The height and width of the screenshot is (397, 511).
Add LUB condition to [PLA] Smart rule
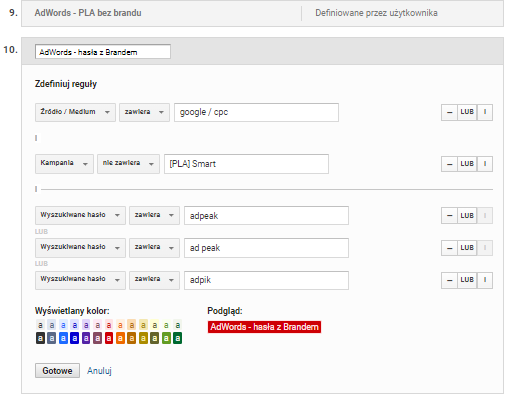[x=467, y=164]
